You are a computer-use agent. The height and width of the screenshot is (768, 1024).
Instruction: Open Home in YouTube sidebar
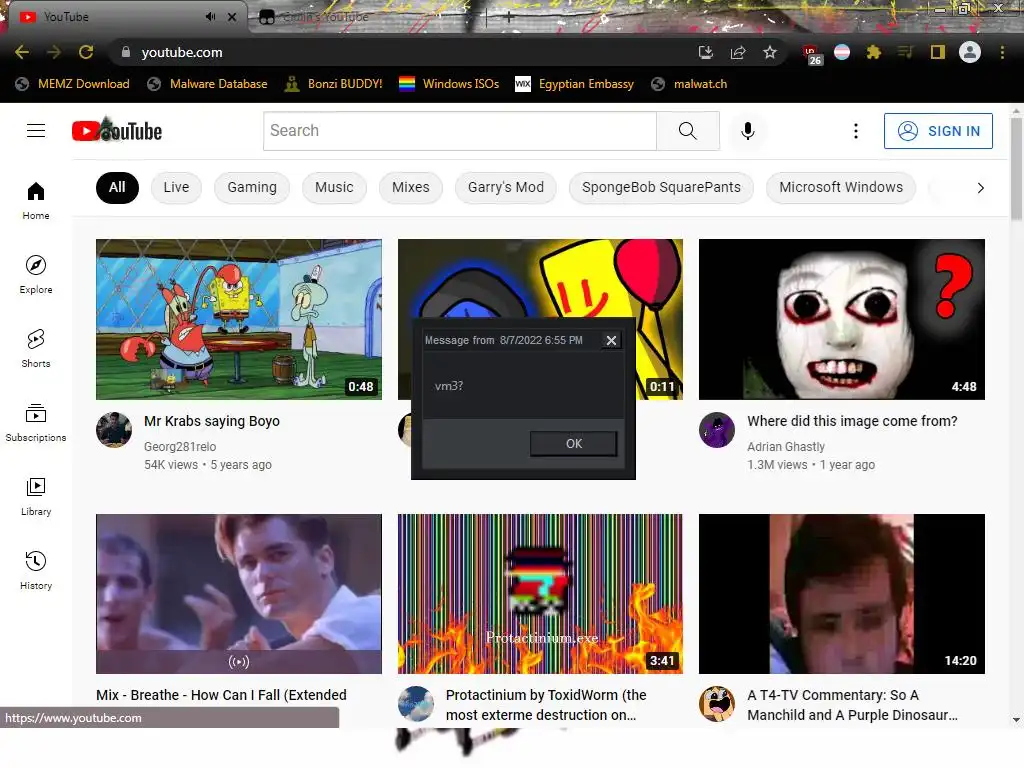pyautogui.click(x=36, y=200)
